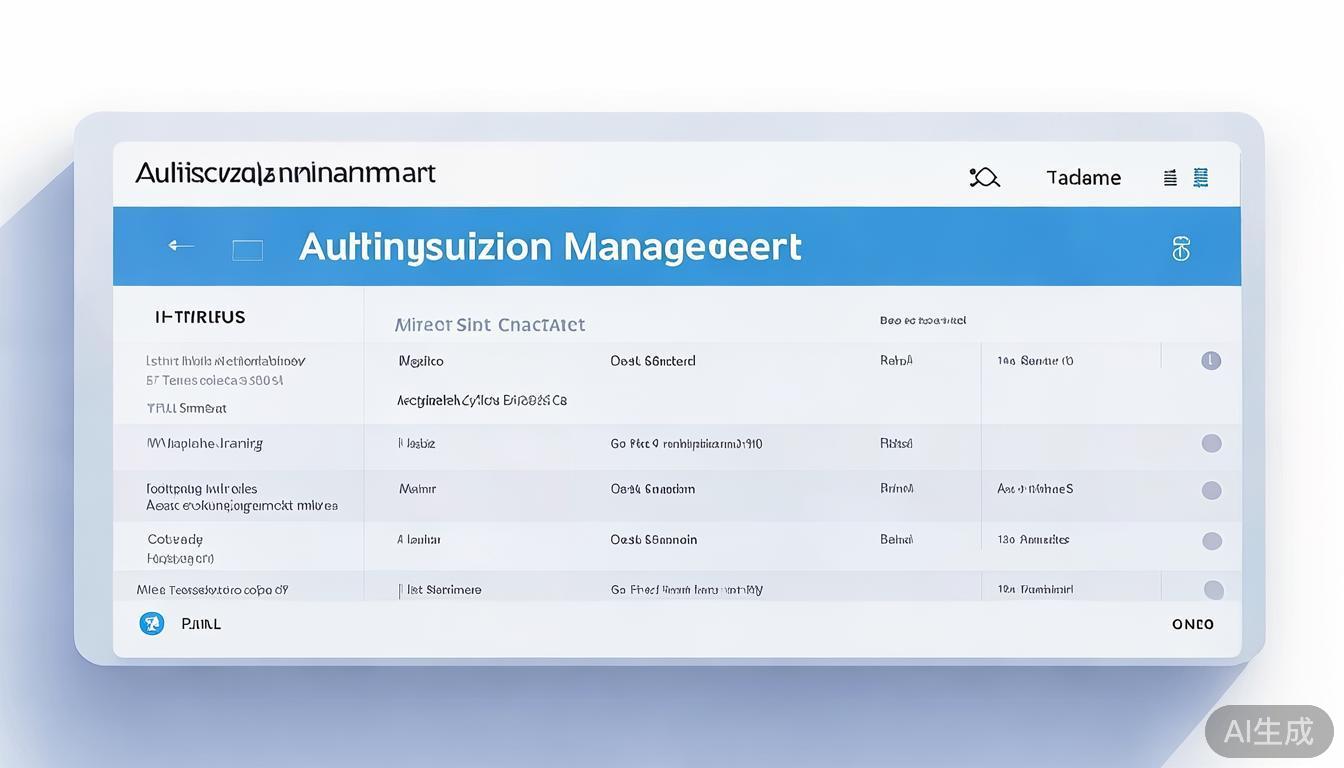The height and width of the screenshot is (768, 1344).
Task: Open the Tadame menu in top bar
Action: 1083,178
